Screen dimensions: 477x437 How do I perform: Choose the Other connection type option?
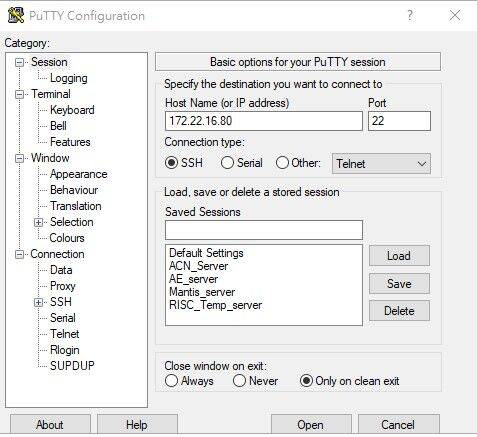[282, 163]
